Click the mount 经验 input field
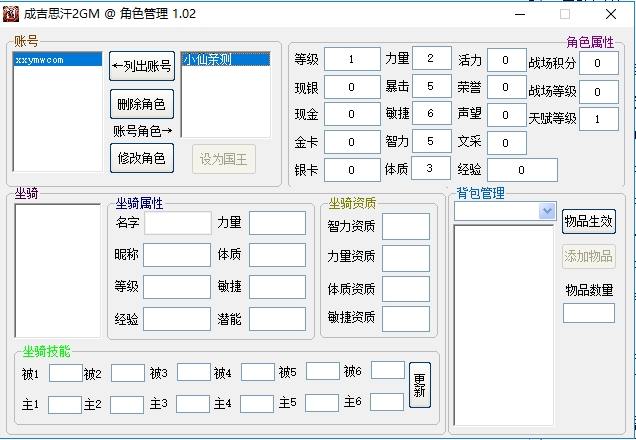Viewport: 636px width, 440px height. 177,319
